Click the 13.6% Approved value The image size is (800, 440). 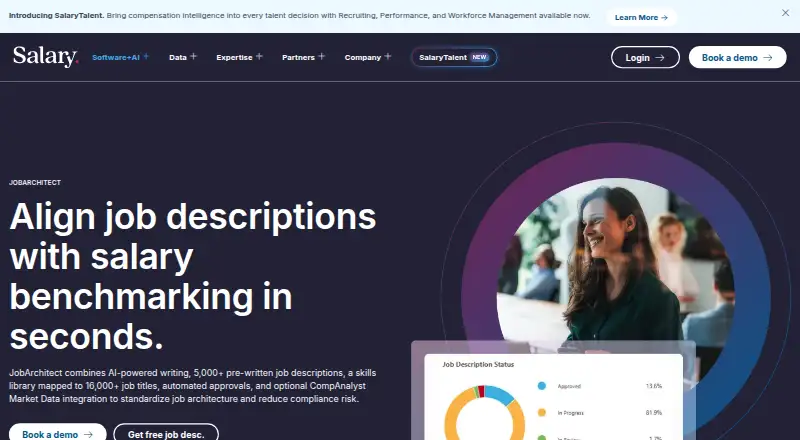click(654, 386)
